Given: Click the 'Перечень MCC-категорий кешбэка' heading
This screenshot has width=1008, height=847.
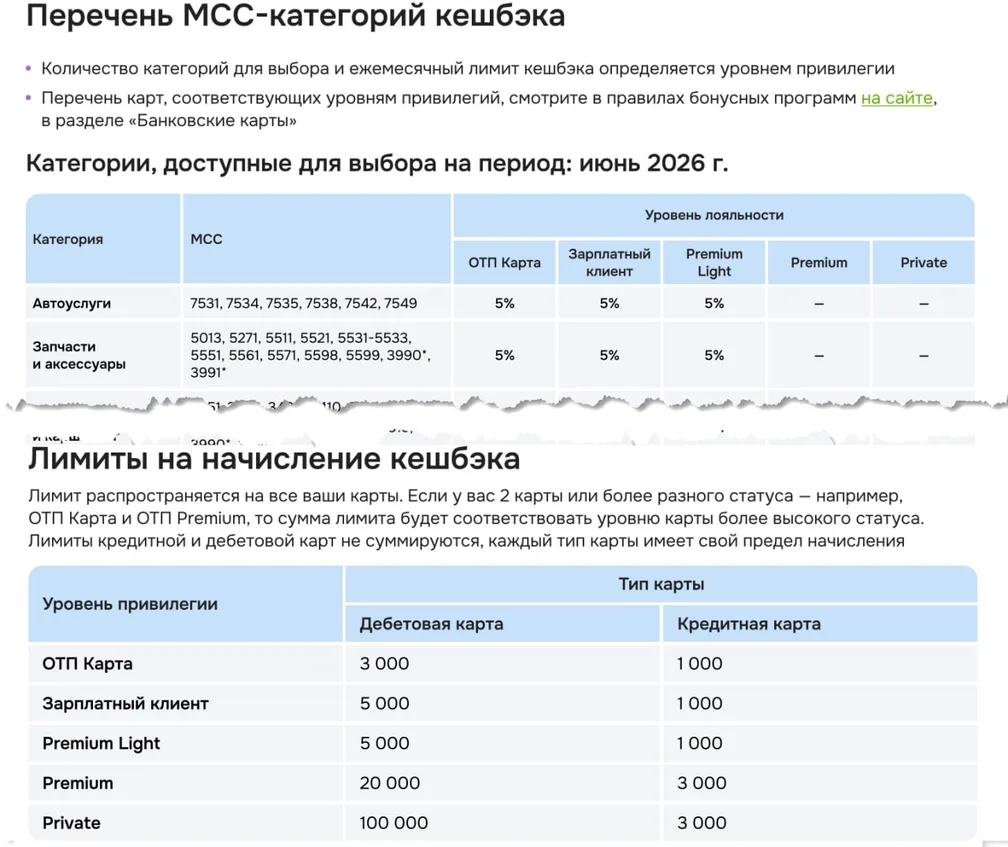Looking at the screenshot, I should (x=296, y=15).
